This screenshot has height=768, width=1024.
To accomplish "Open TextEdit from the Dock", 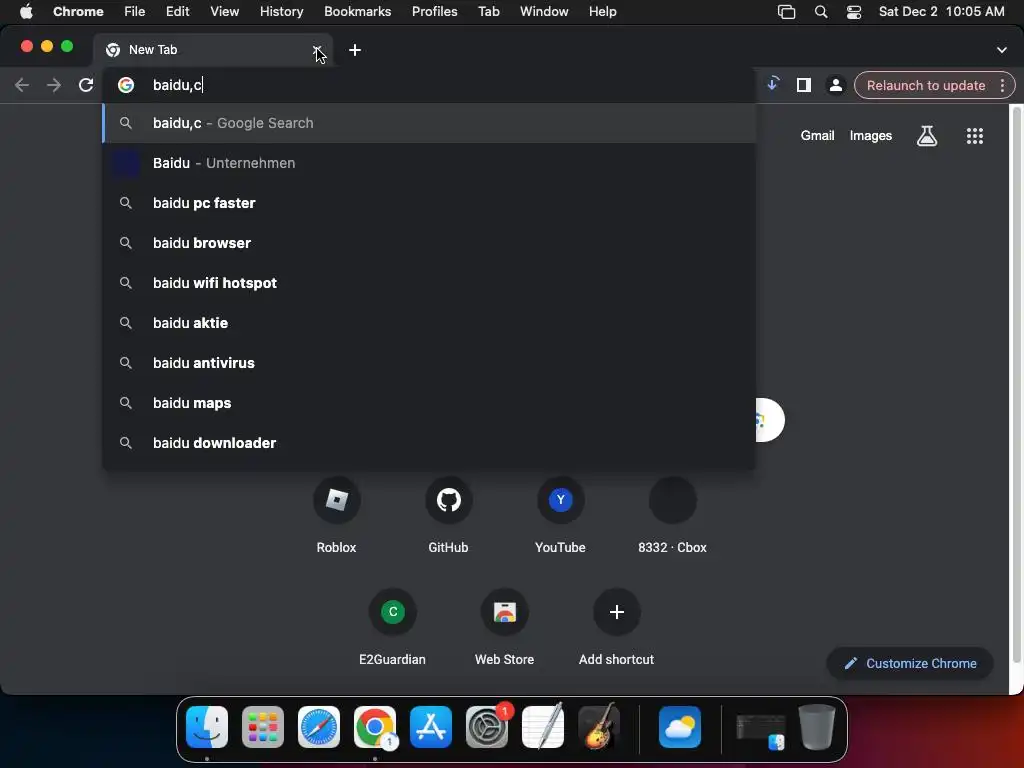I will [x=543, y=727].
